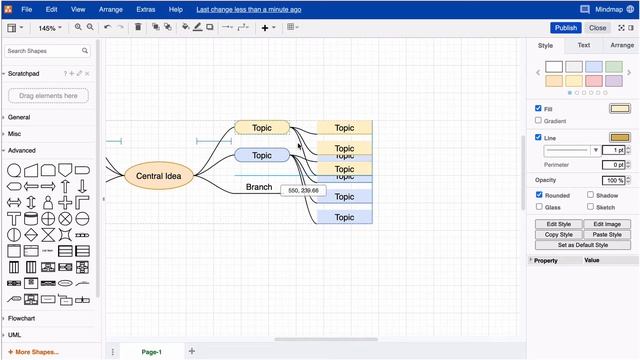
Task: Add to Scratchpad with plus icon
Action: [x=72, y=73]
